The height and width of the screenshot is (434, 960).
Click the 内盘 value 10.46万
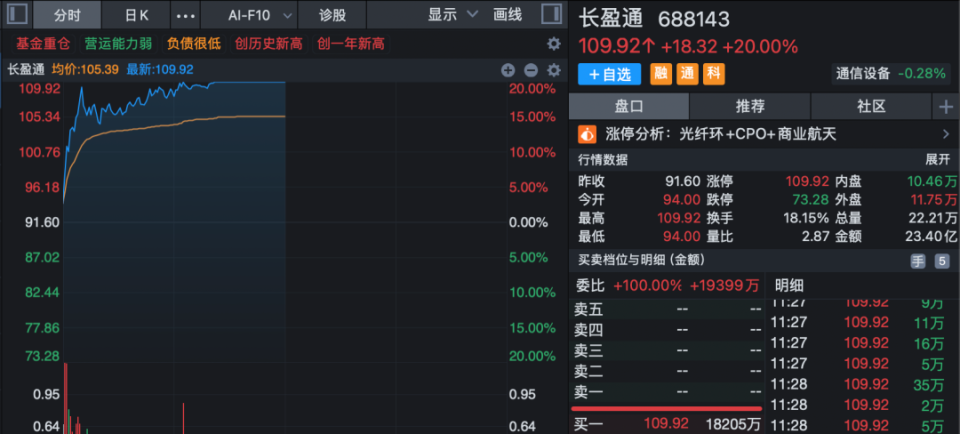tap(932, 181)
